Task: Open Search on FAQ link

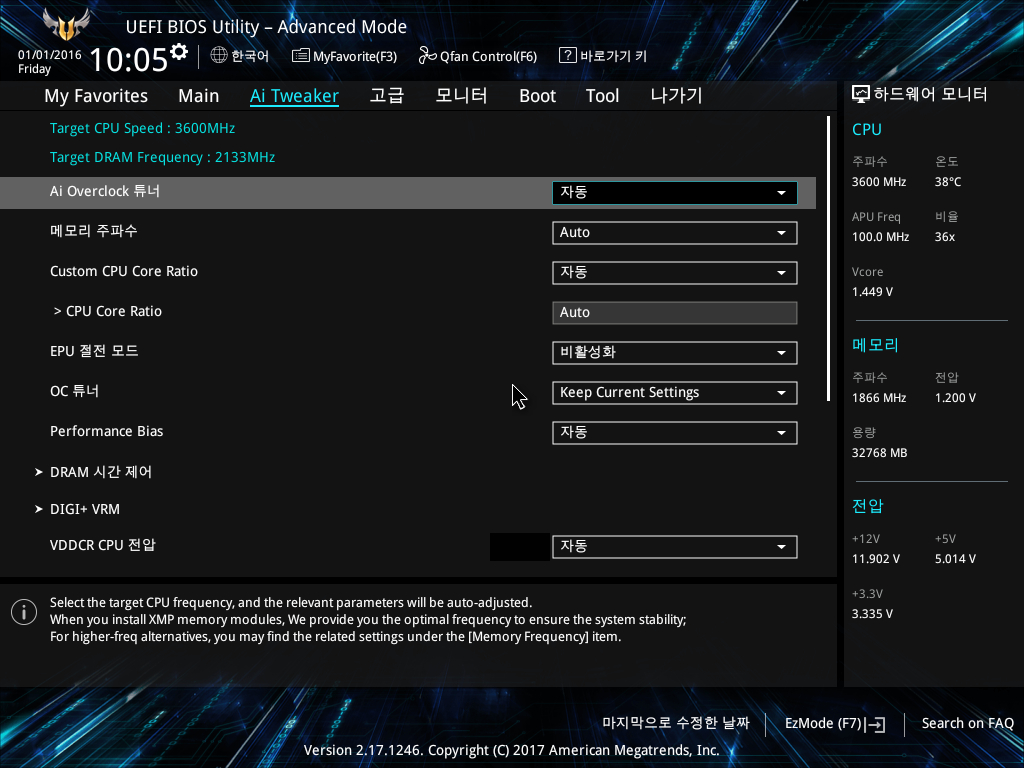Action: click(967, 724)
